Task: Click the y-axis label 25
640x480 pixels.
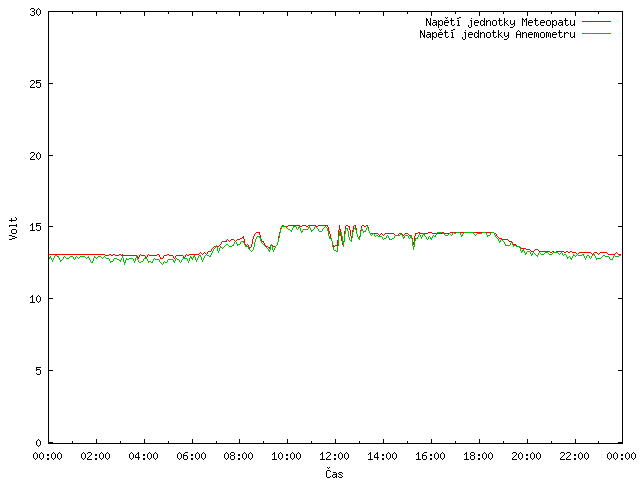Action: click(36, 84)
